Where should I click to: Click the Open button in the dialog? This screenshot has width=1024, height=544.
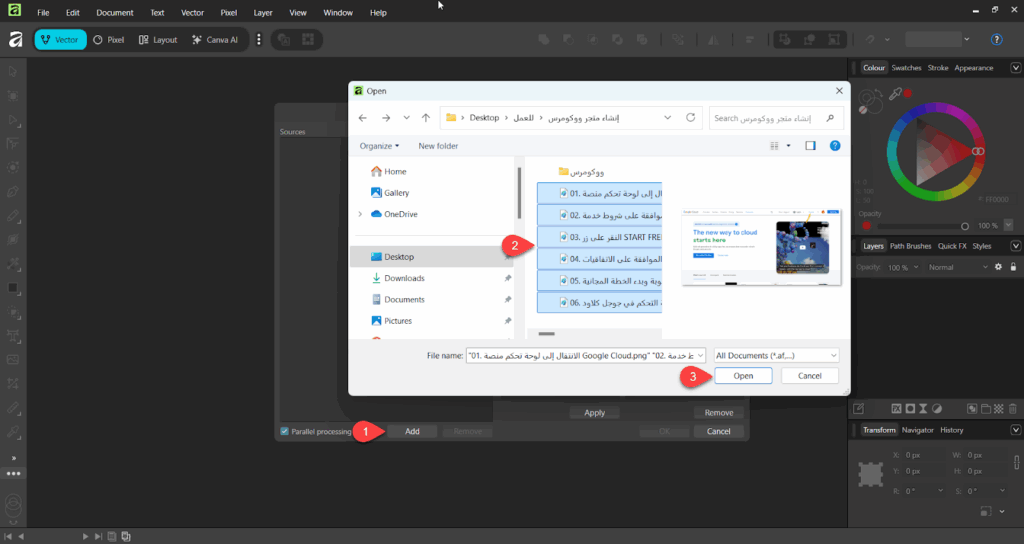point(742,376)
